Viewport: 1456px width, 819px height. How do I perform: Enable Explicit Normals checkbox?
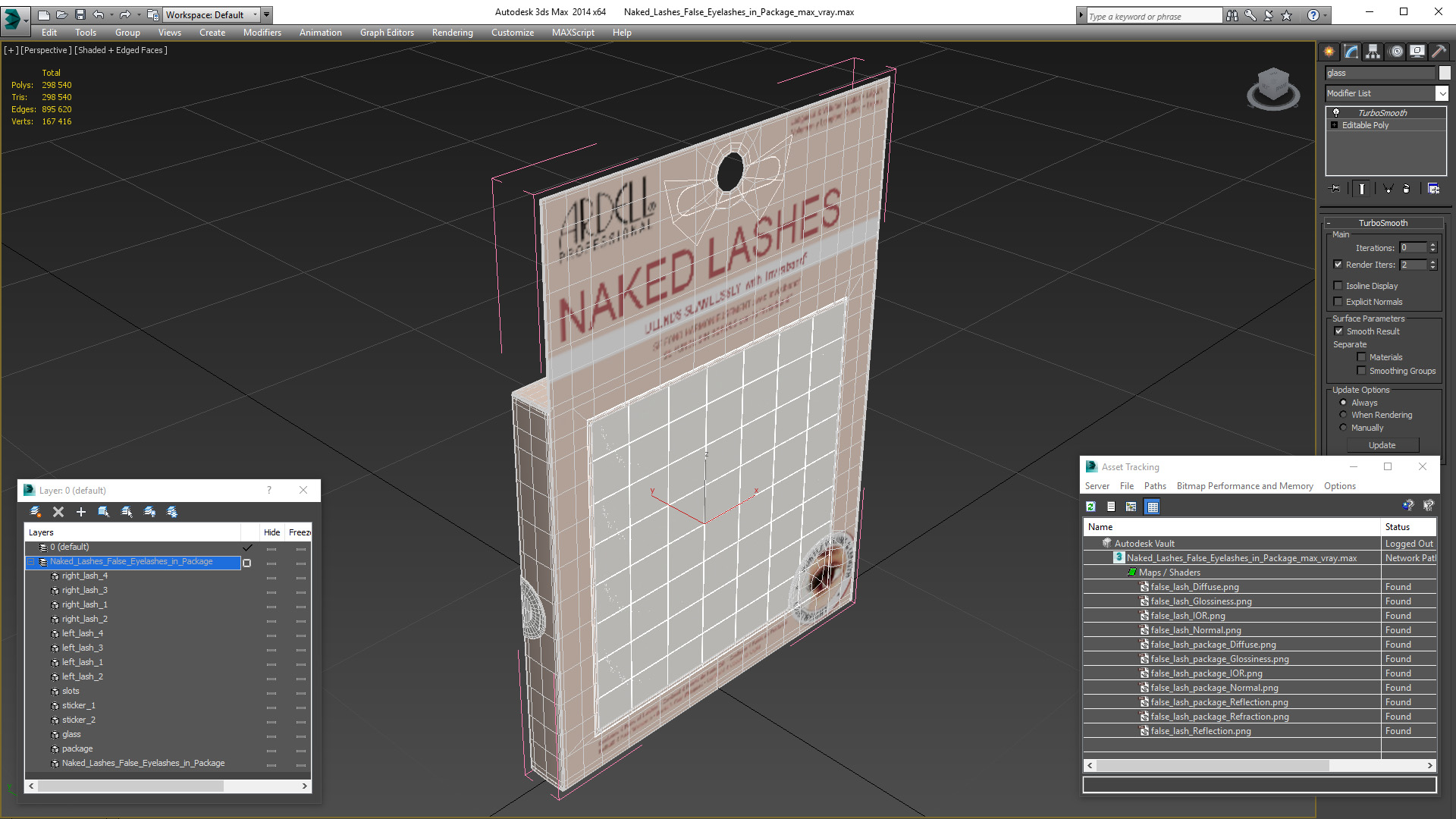[1338, 302]
